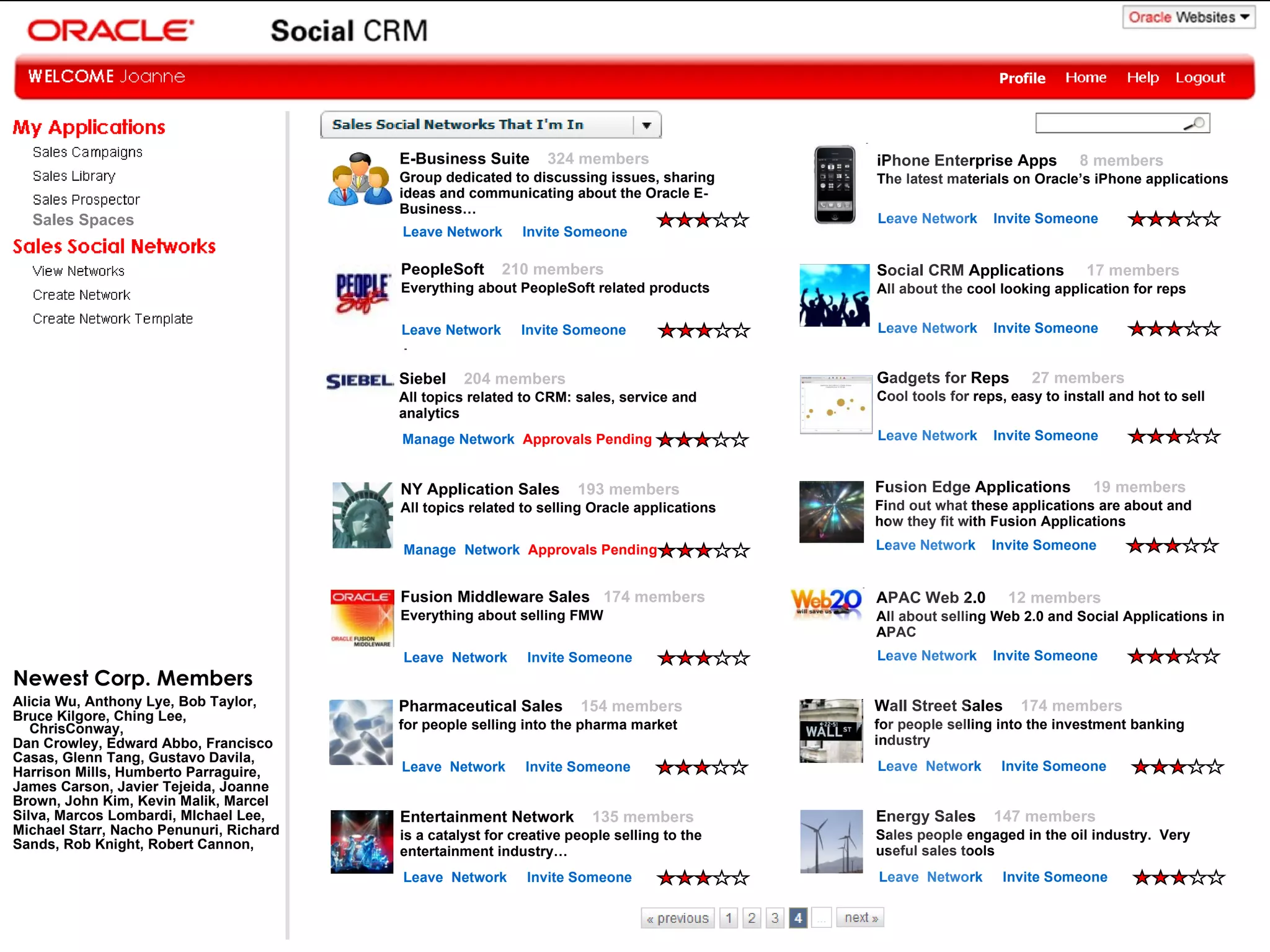1270x952 pixels.
Task: Open the Gadgets for Reps chart thumbnail
Action: click(x=836, y=404)
